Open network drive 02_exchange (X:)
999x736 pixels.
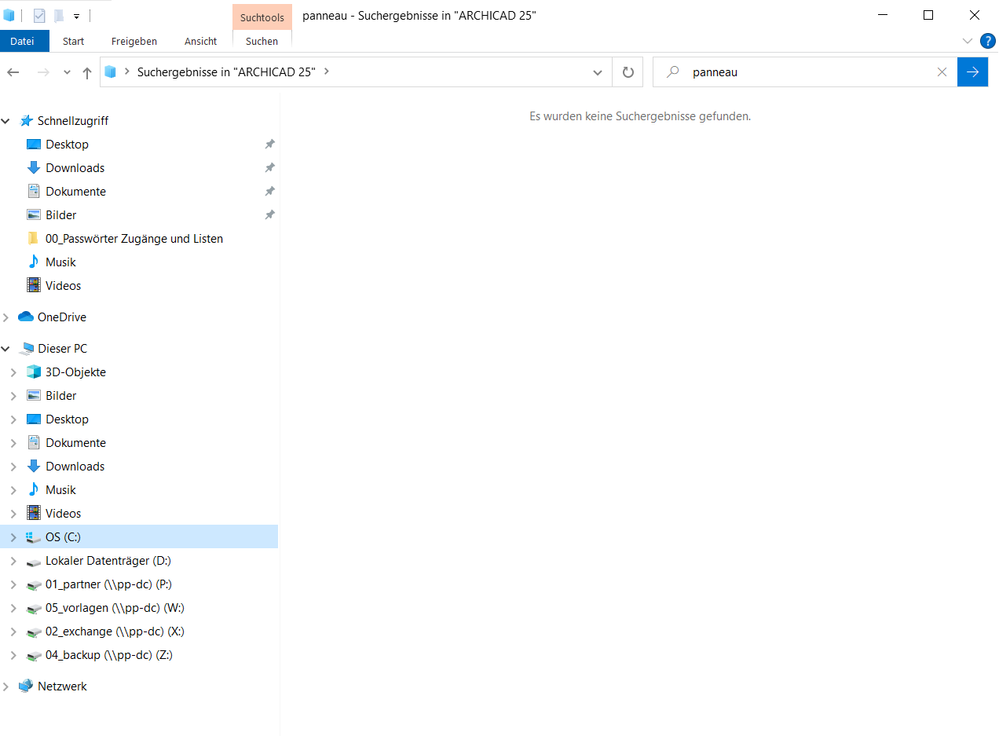click(115, 632)
